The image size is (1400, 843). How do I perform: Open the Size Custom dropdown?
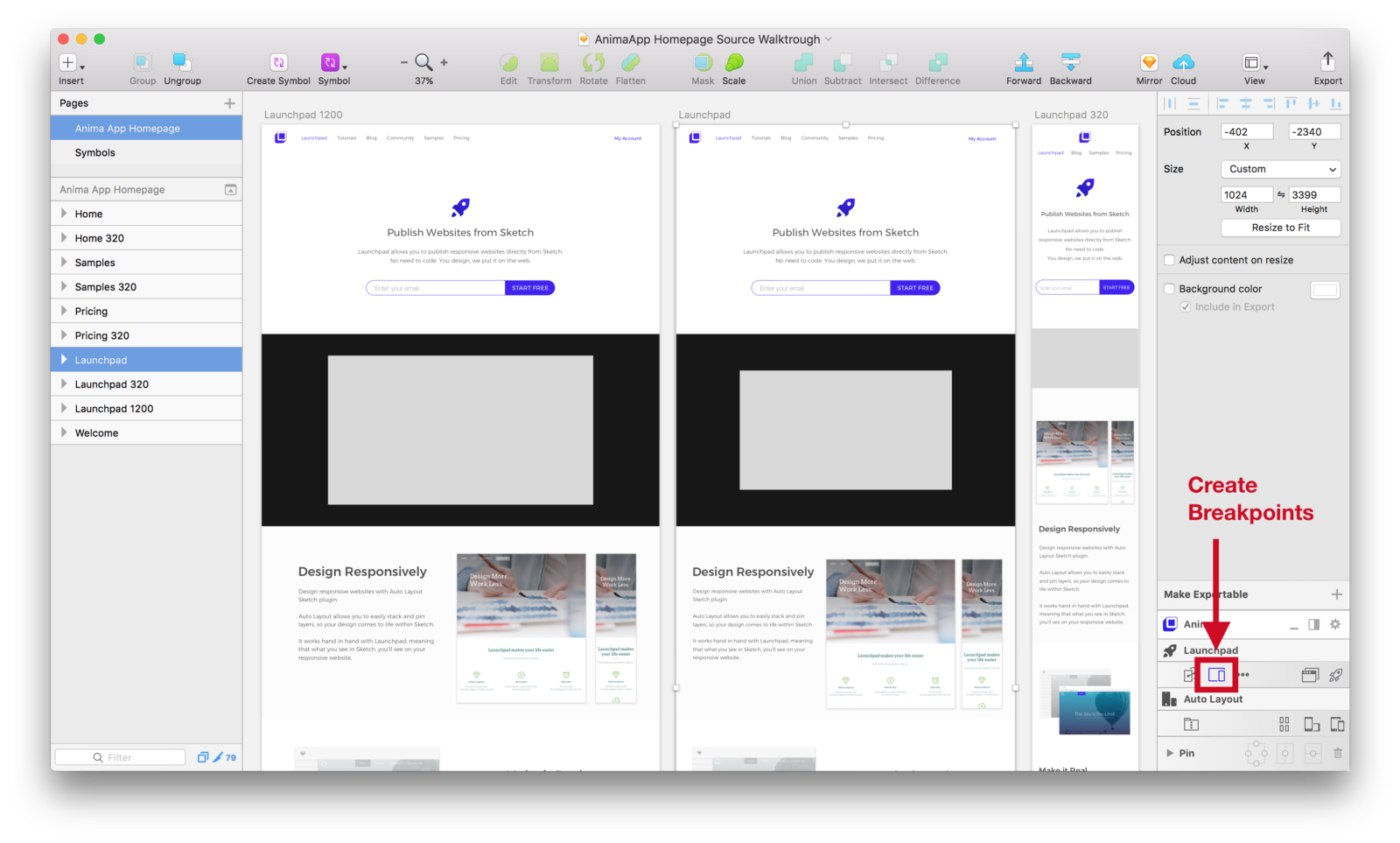point(1280,169)
